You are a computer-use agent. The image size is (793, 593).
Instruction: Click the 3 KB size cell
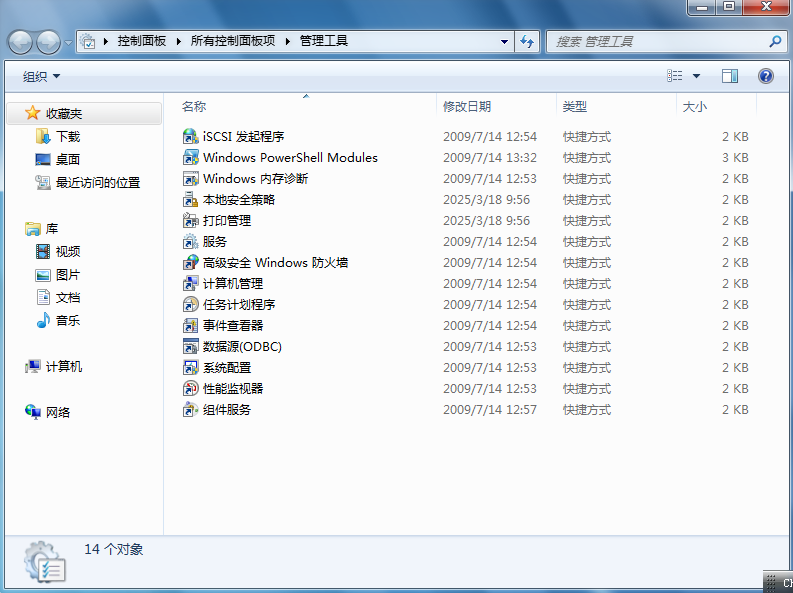[735, 158]
